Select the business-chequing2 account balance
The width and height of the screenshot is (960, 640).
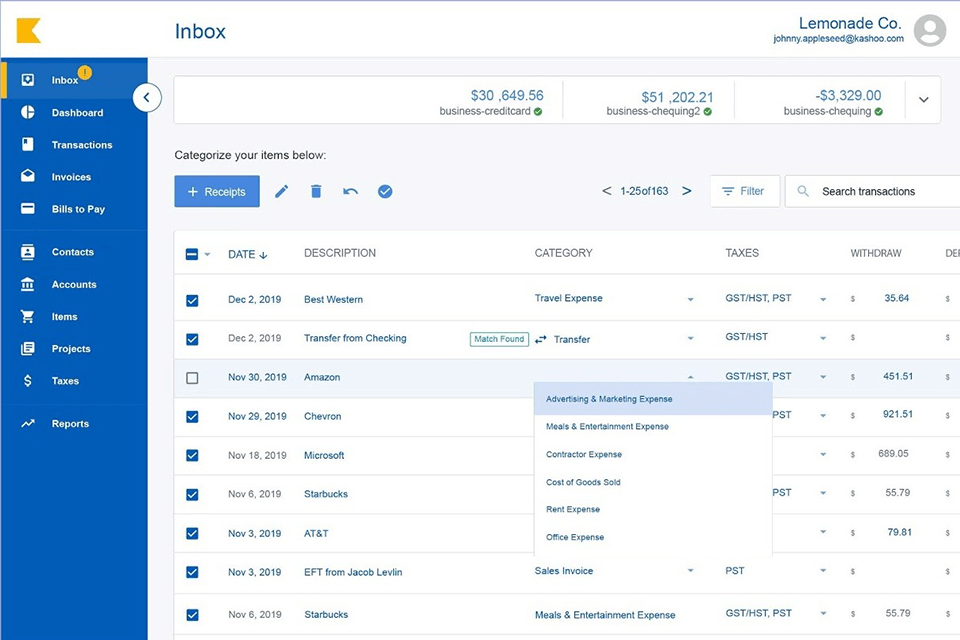(677, 97)
